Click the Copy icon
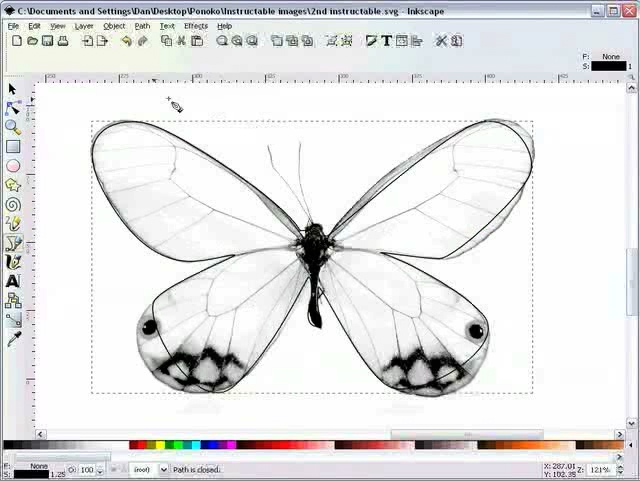 pyautogui.click(x=166, y=41)
